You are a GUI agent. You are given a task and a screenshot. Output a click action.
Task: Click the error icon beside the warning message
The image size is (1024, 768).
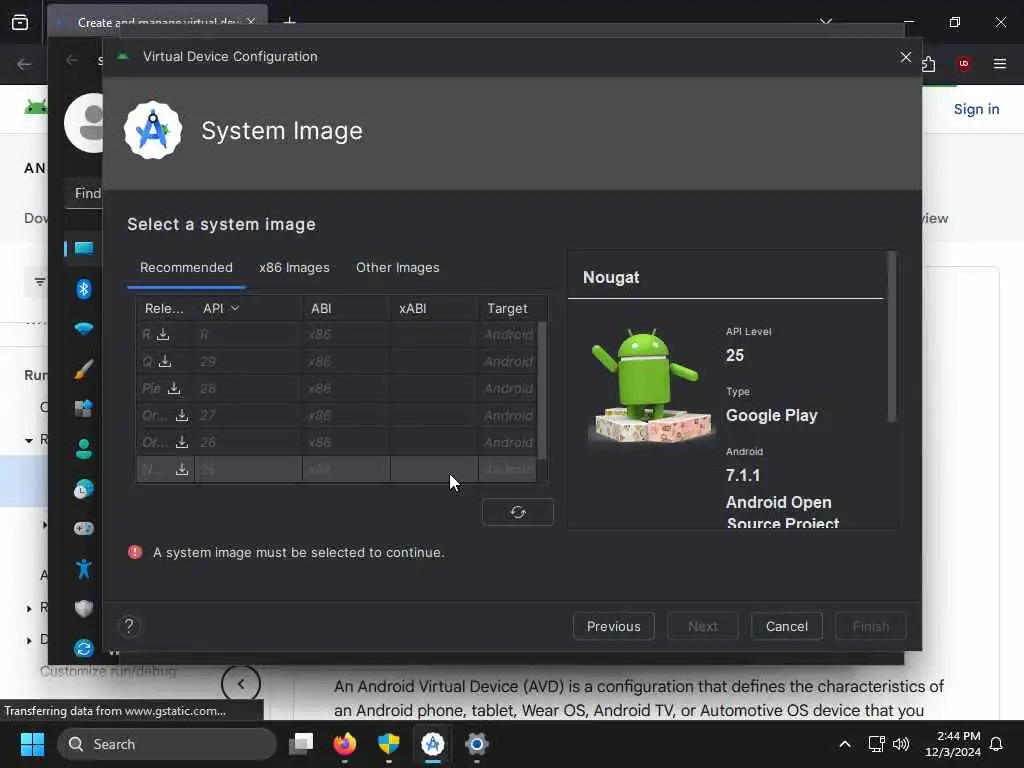[135, 552]
